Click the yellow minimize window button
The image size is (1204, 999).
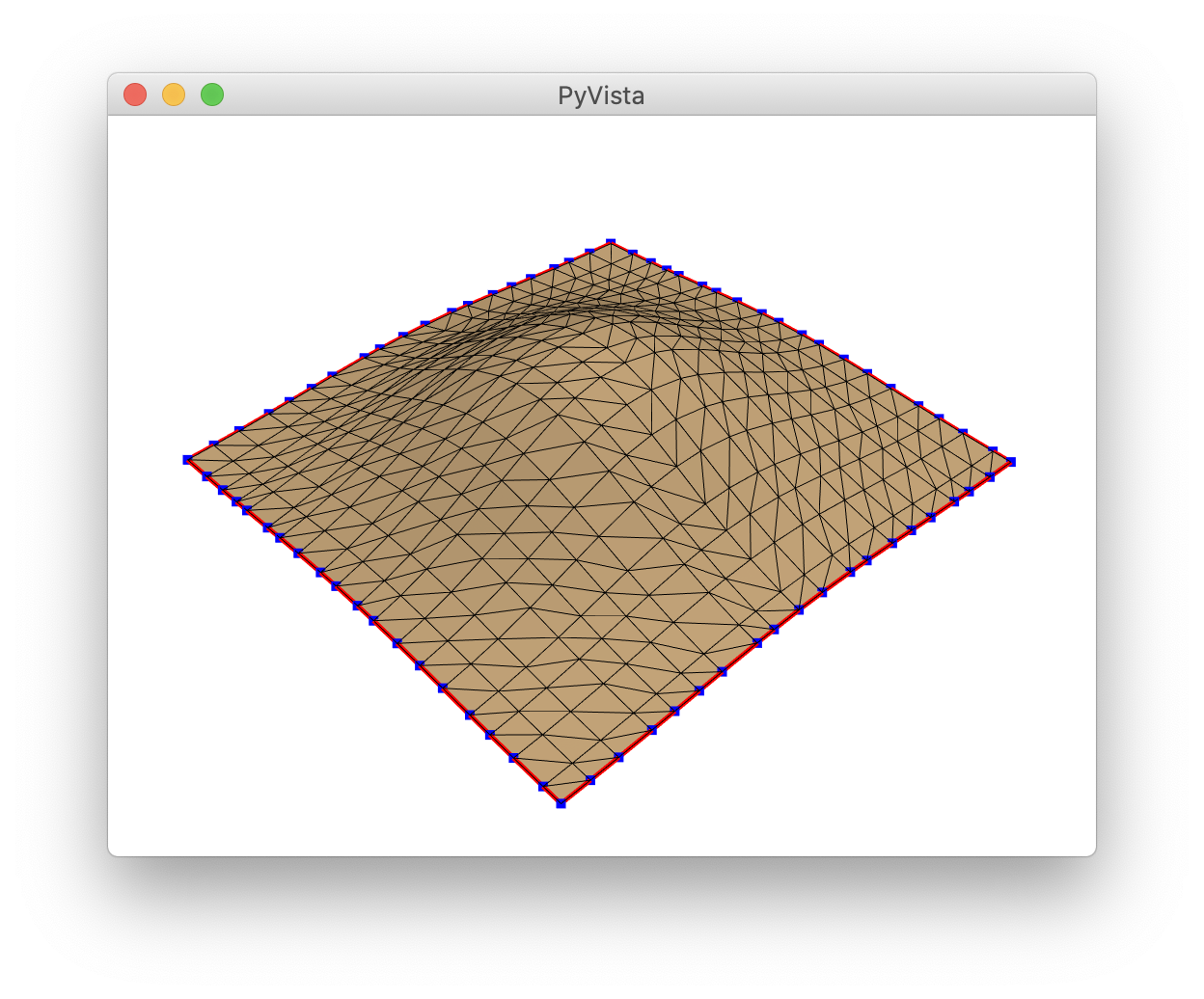click(x=174, y=94)
